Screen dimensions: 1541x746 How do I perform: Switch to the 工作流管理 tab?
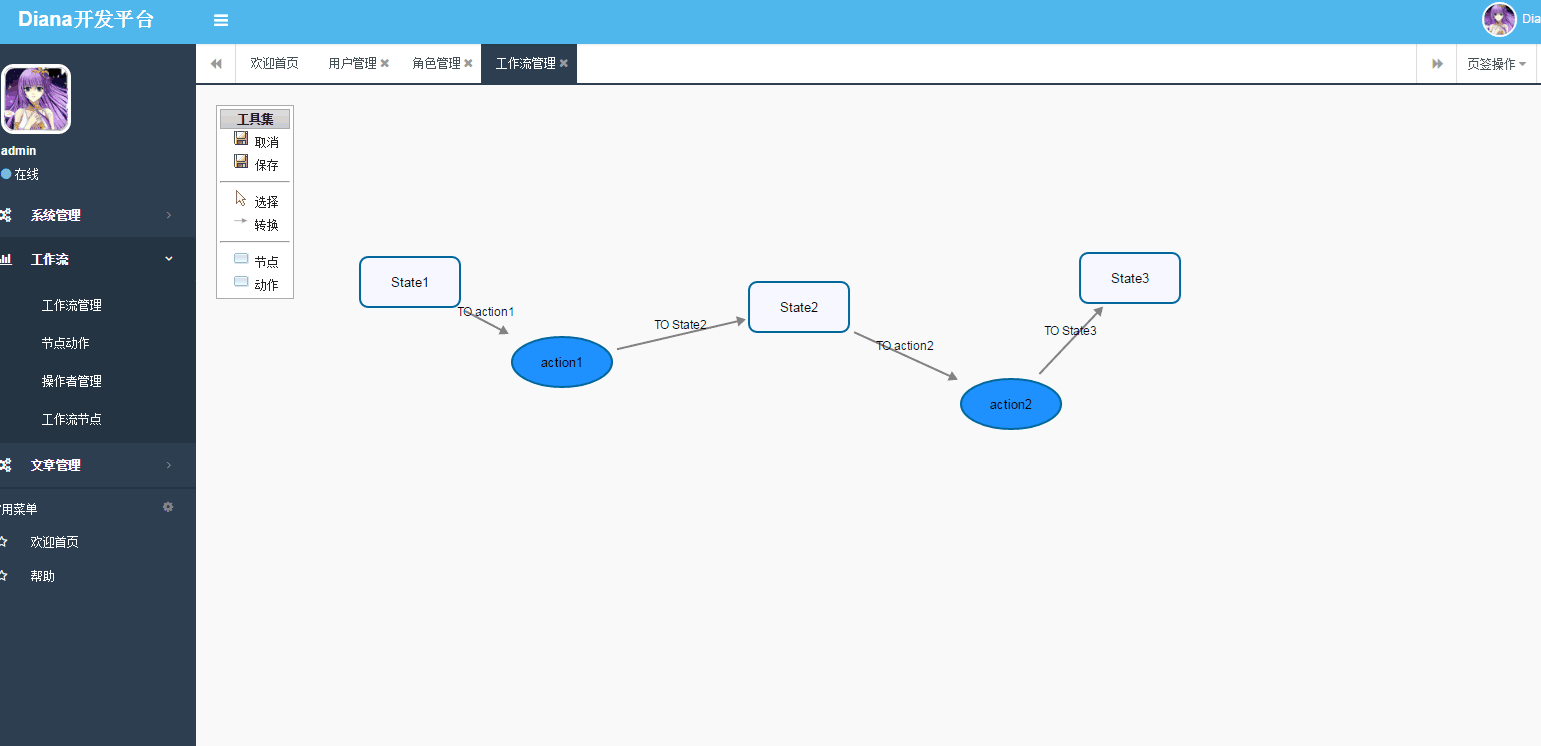pos(525,63)
